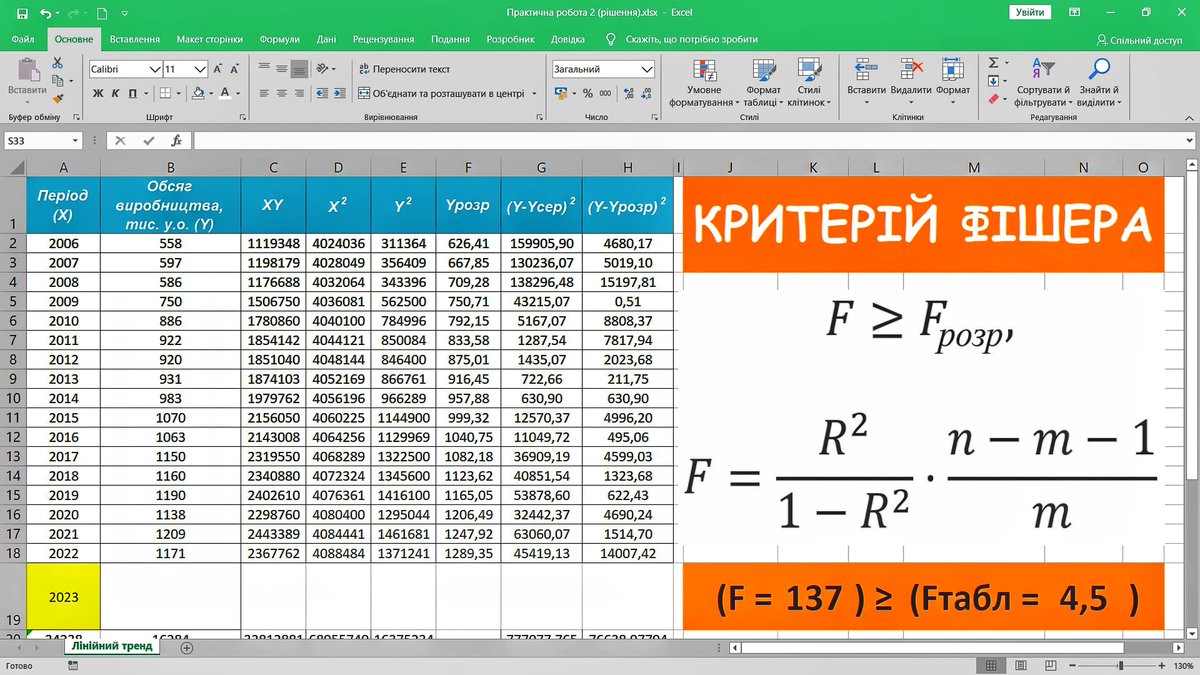The height and width of the screenshot is (675, 1200).
Task: Open the font color dropdown arrow
Action: click(238, 93)
